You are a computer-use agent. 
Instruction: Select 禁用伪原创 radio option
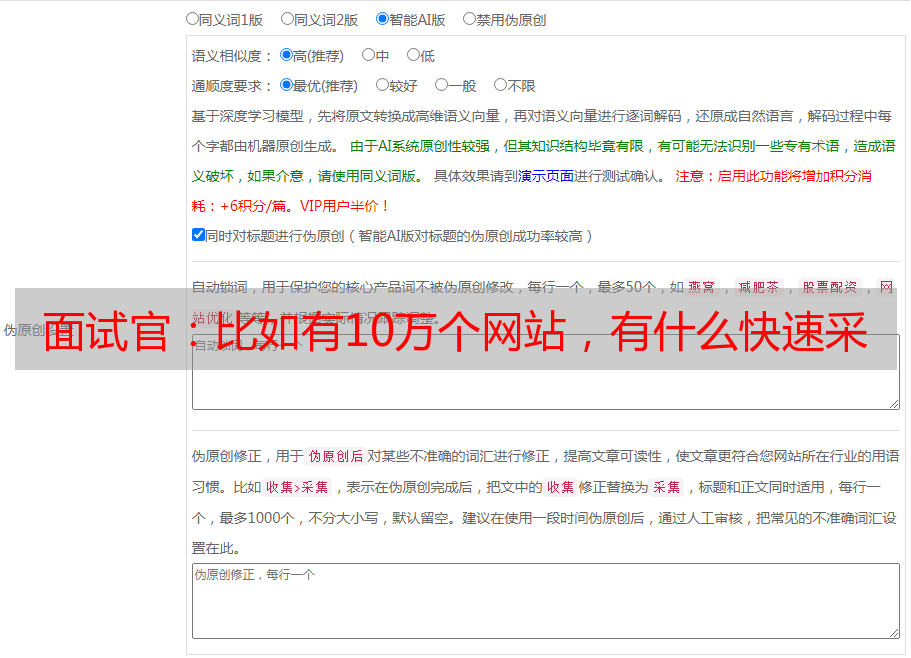tap(469, 19)
